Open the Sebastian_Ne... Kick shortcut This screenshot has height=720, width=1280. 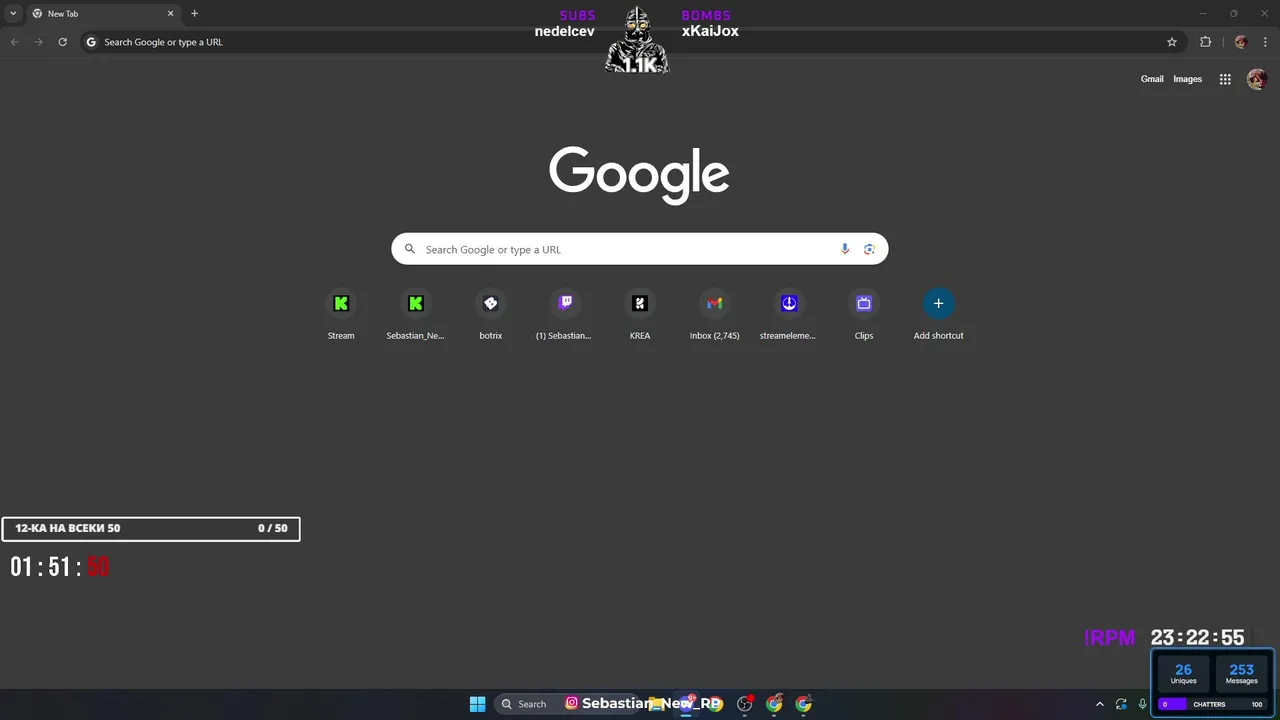point(415,314)
